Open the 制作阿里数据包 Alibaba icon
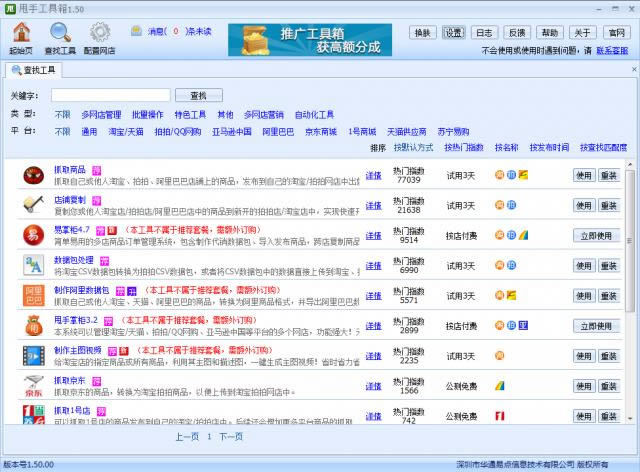 pyautogui.click(x=33, y=296)
